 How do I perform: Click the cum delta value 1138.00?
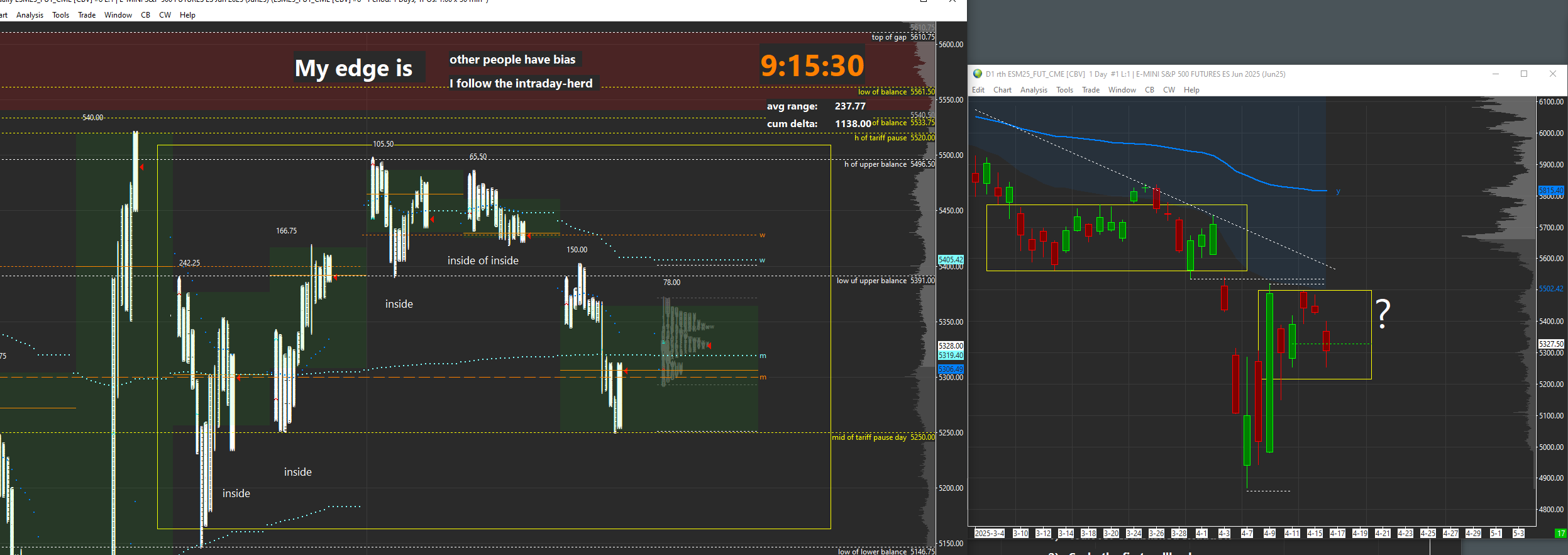853,124
